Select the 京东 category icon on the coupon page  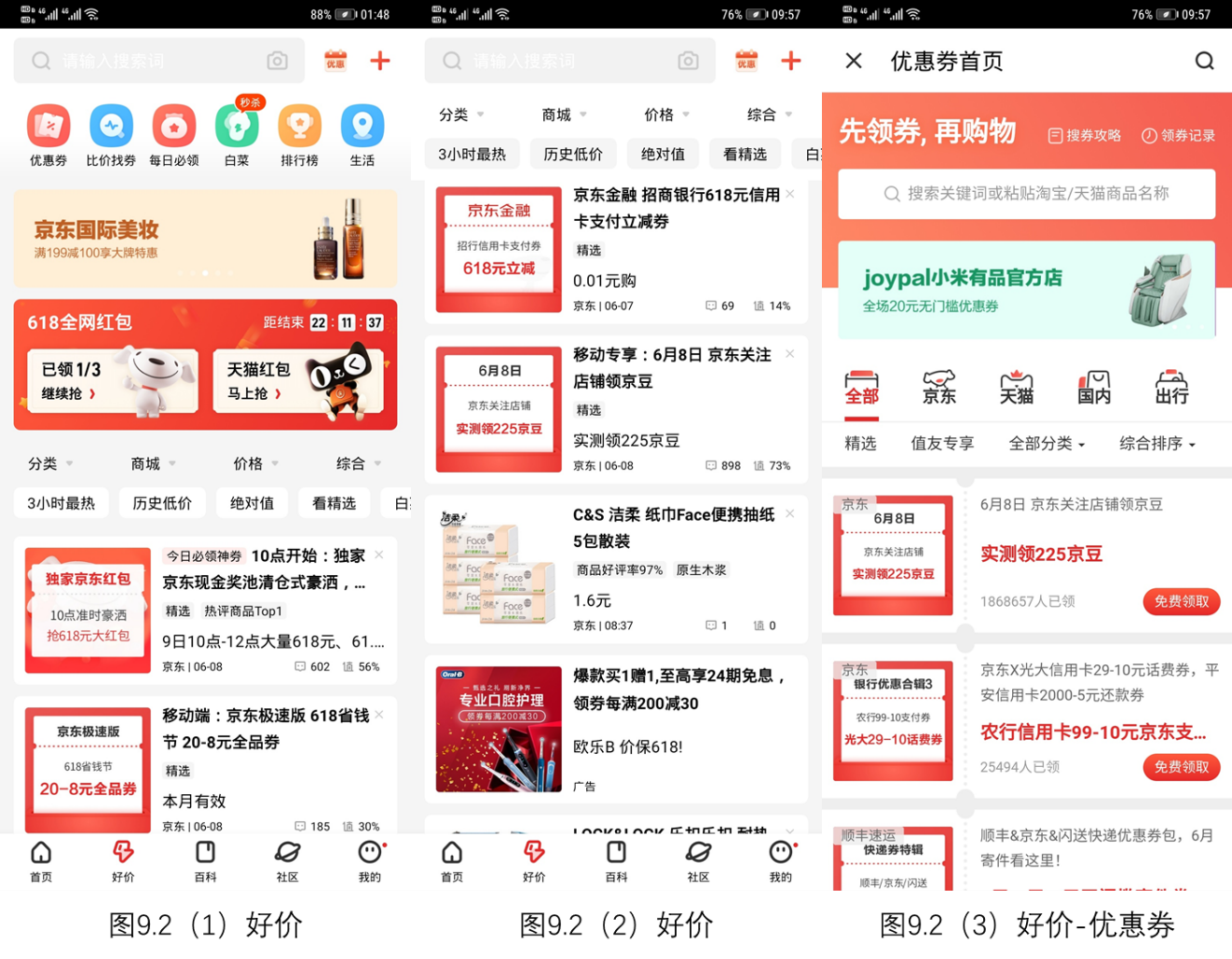[x=938, y=388]
